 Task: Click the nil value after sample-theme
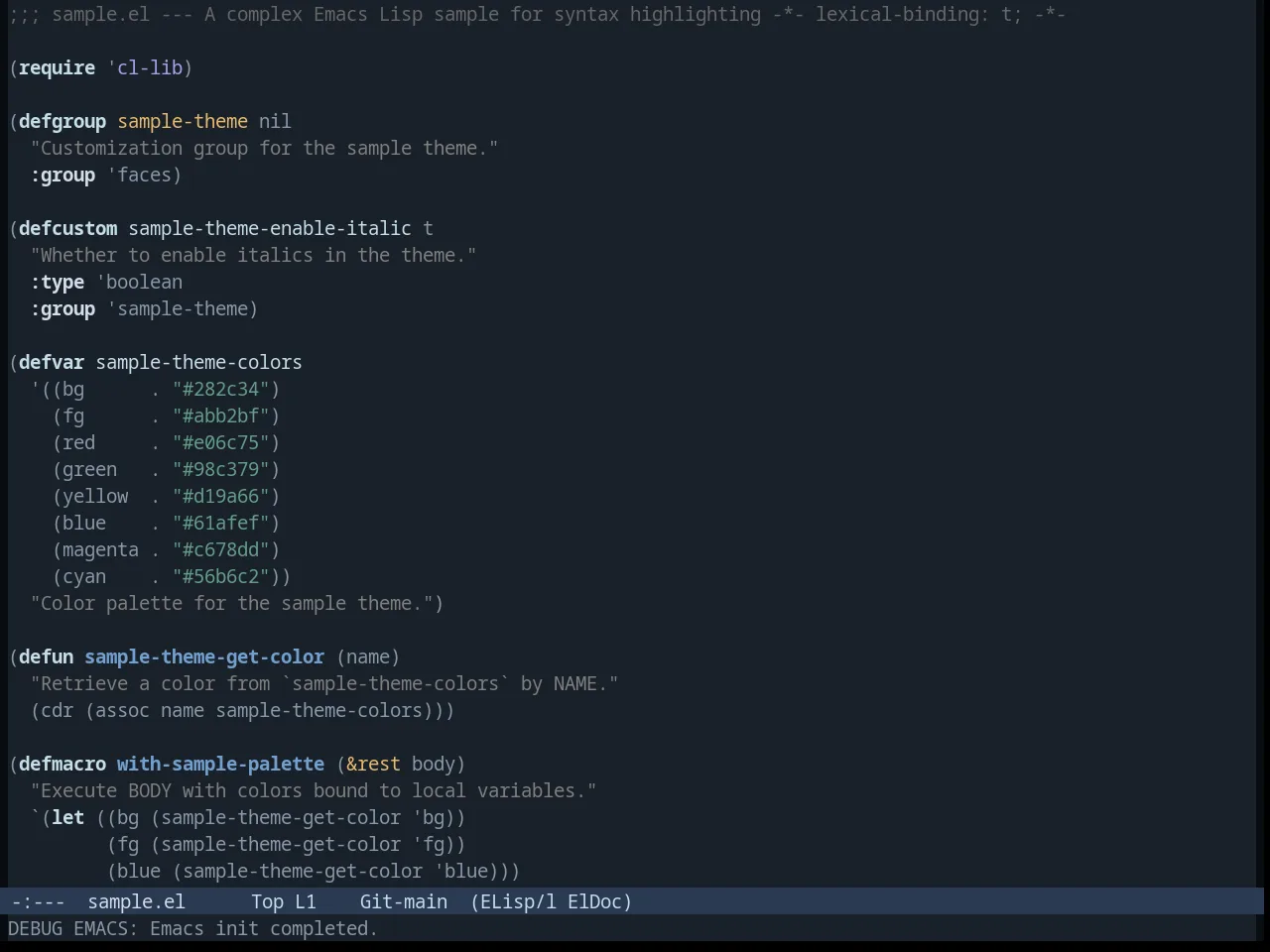275,121
